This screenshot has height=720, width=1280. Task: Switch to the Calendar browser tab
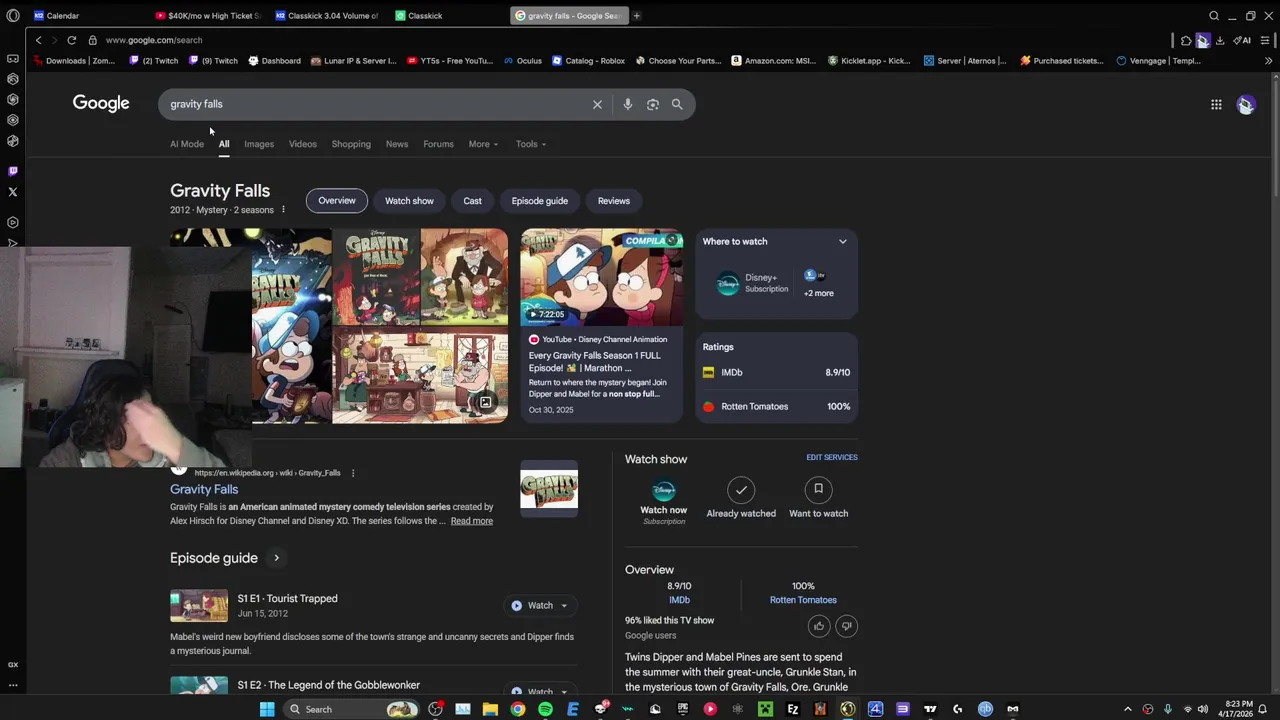[62, 16]
